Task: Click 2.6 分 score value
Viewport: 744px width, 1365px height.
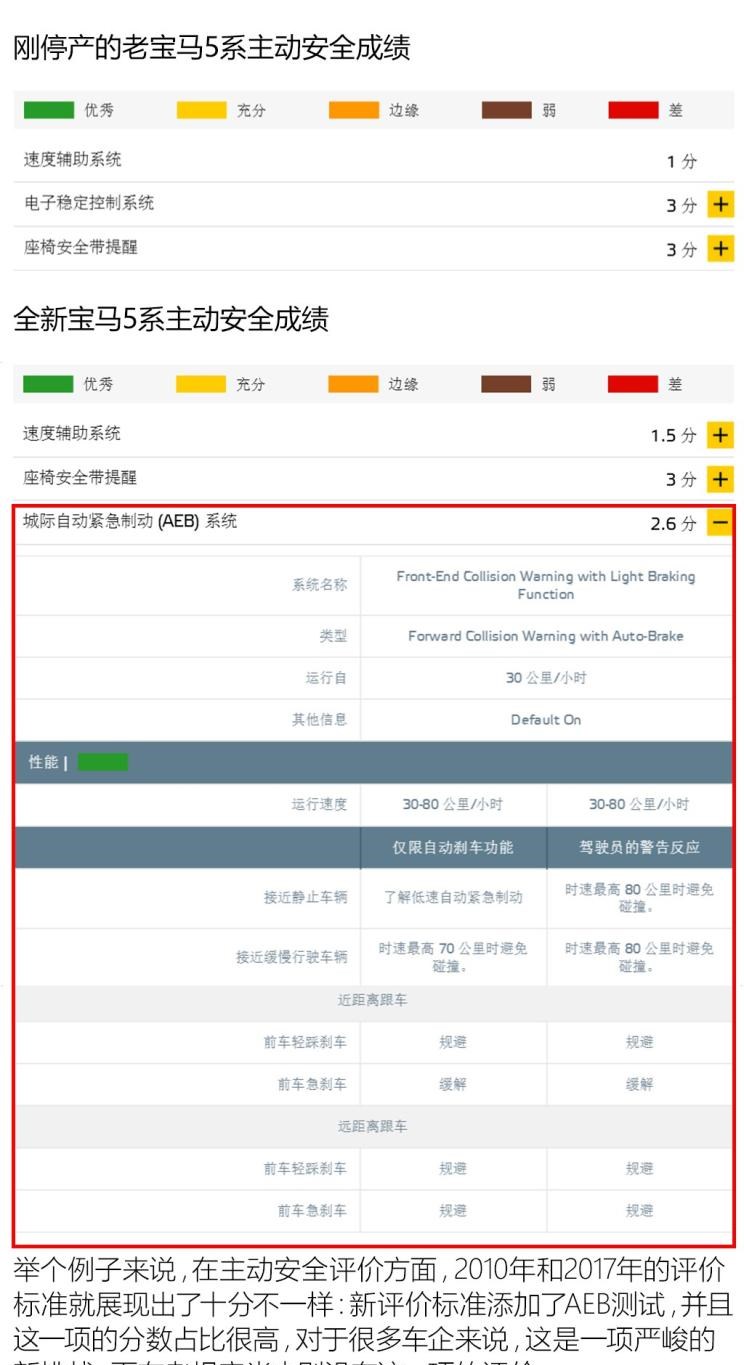Action: click(673, 524)
